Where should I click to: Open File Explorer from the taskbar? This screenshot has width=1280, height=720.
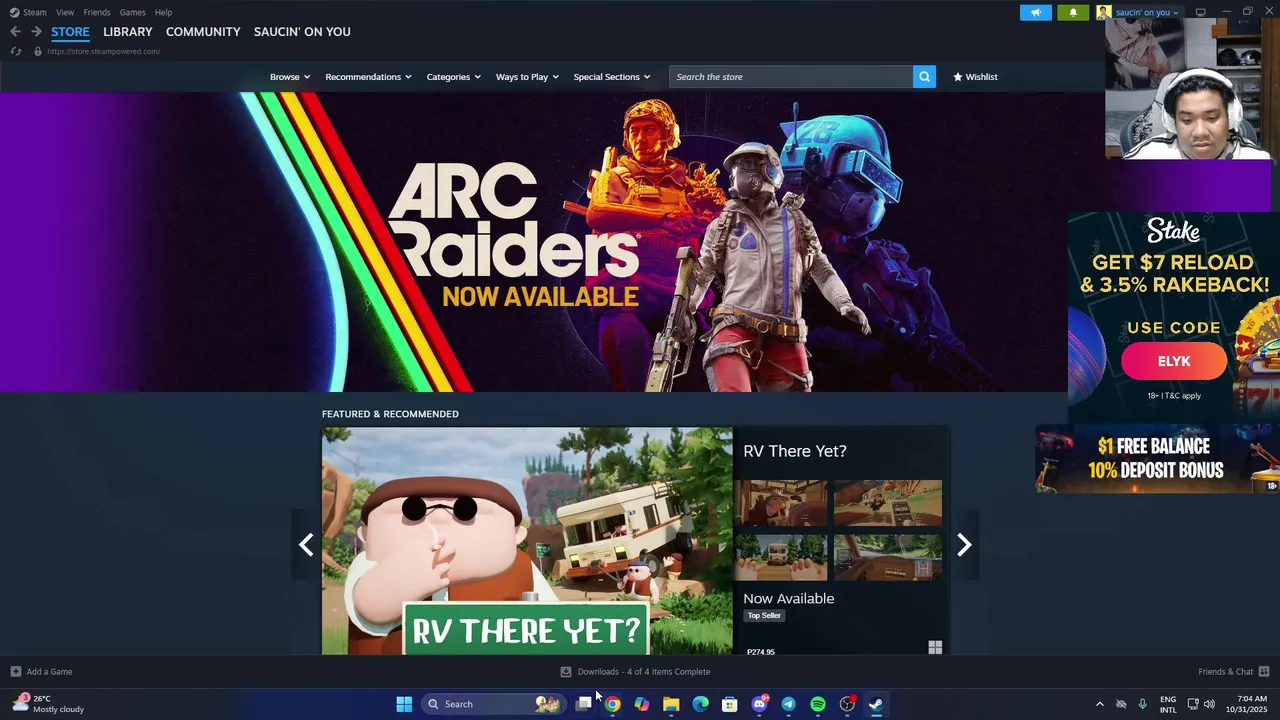pos(671,704)
